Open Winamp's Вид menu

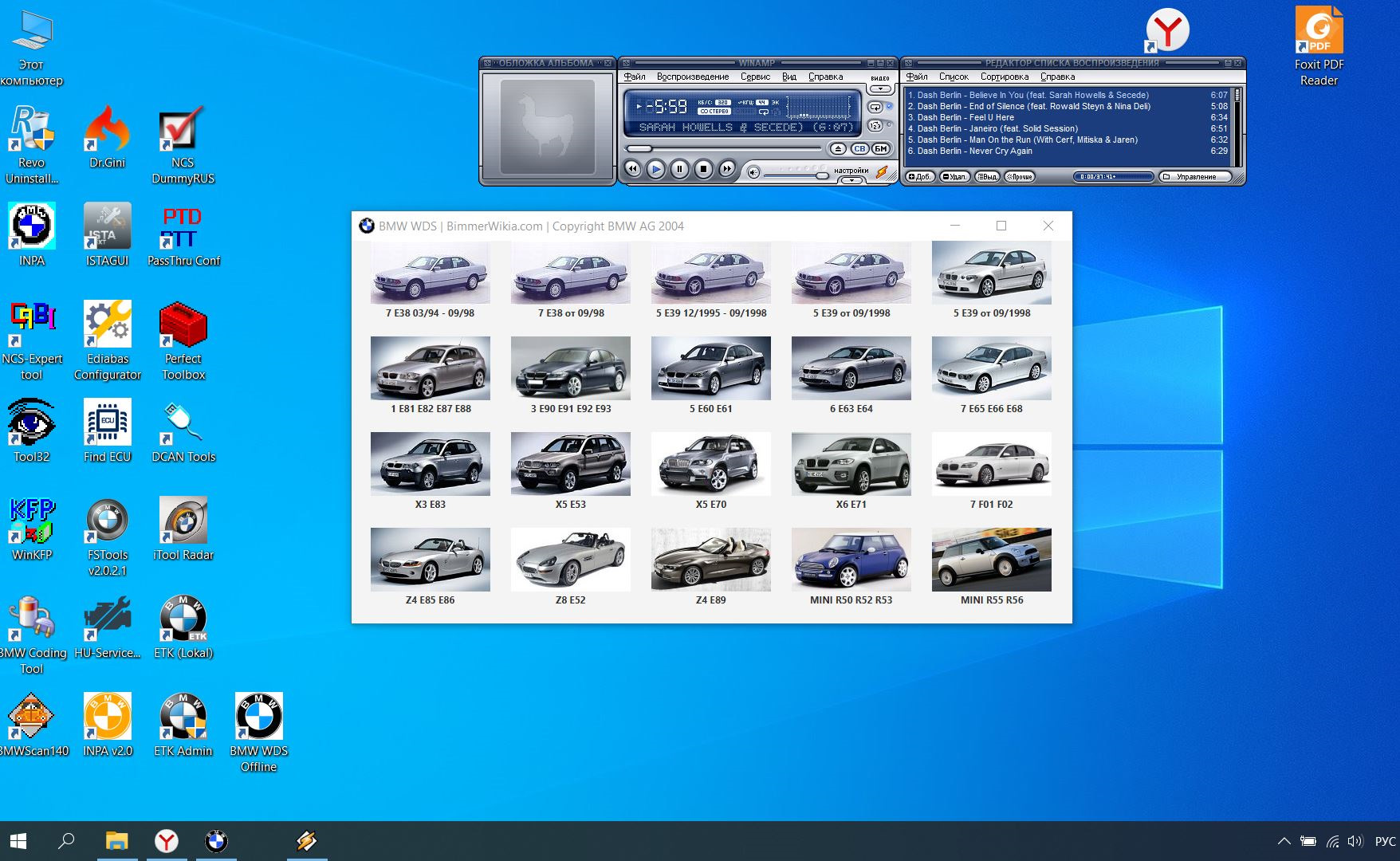point(789,77)
